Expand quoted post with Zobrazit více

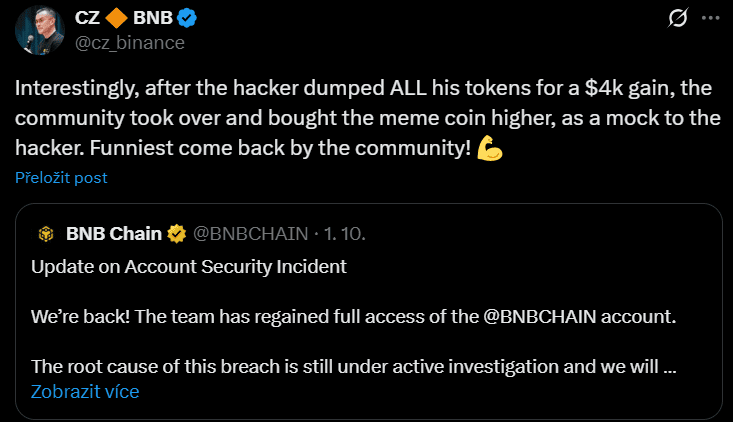tap(85, 391)
